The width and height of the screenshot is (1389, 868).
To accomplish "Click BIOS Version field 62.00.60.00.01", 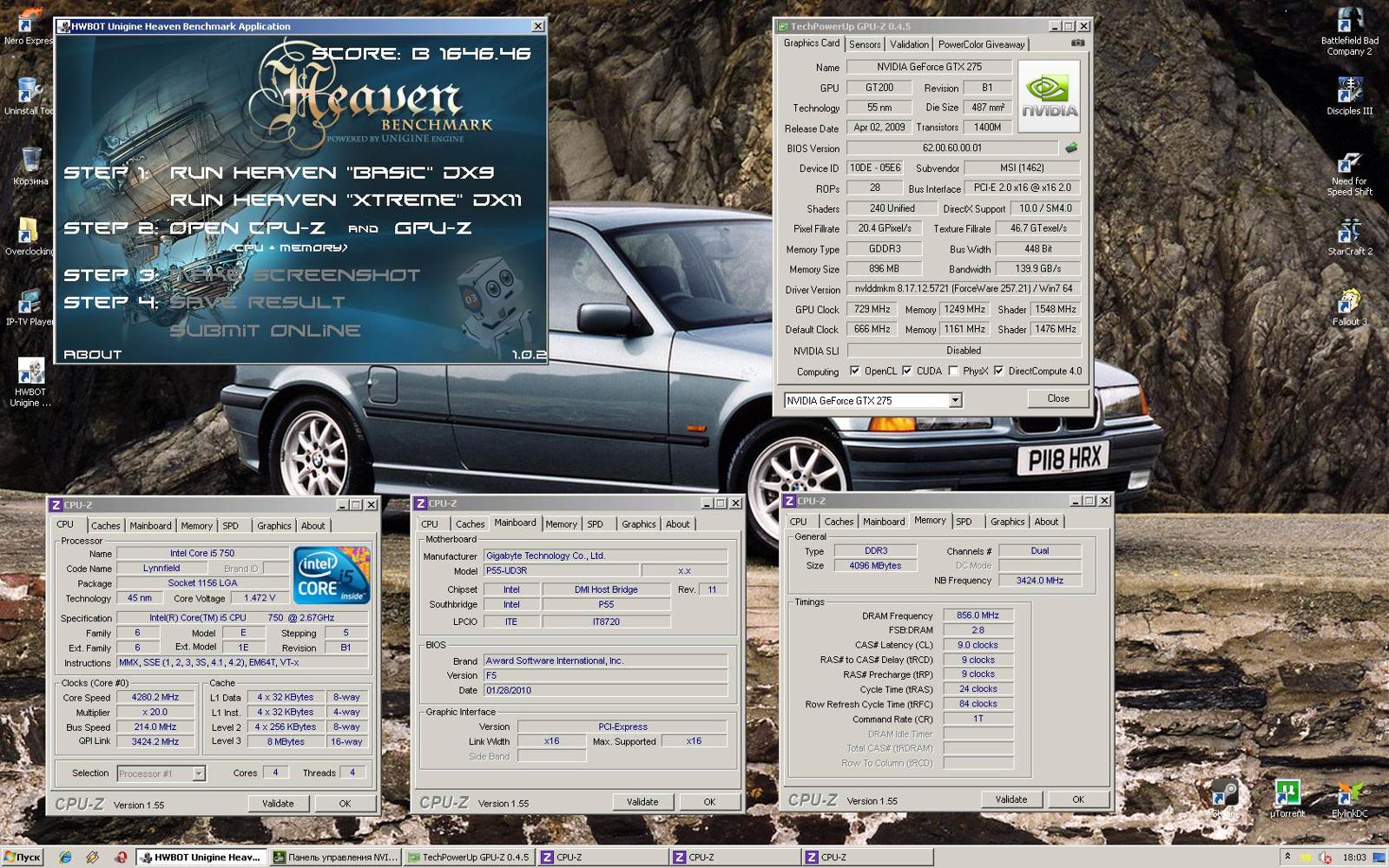I will [952, 148].
